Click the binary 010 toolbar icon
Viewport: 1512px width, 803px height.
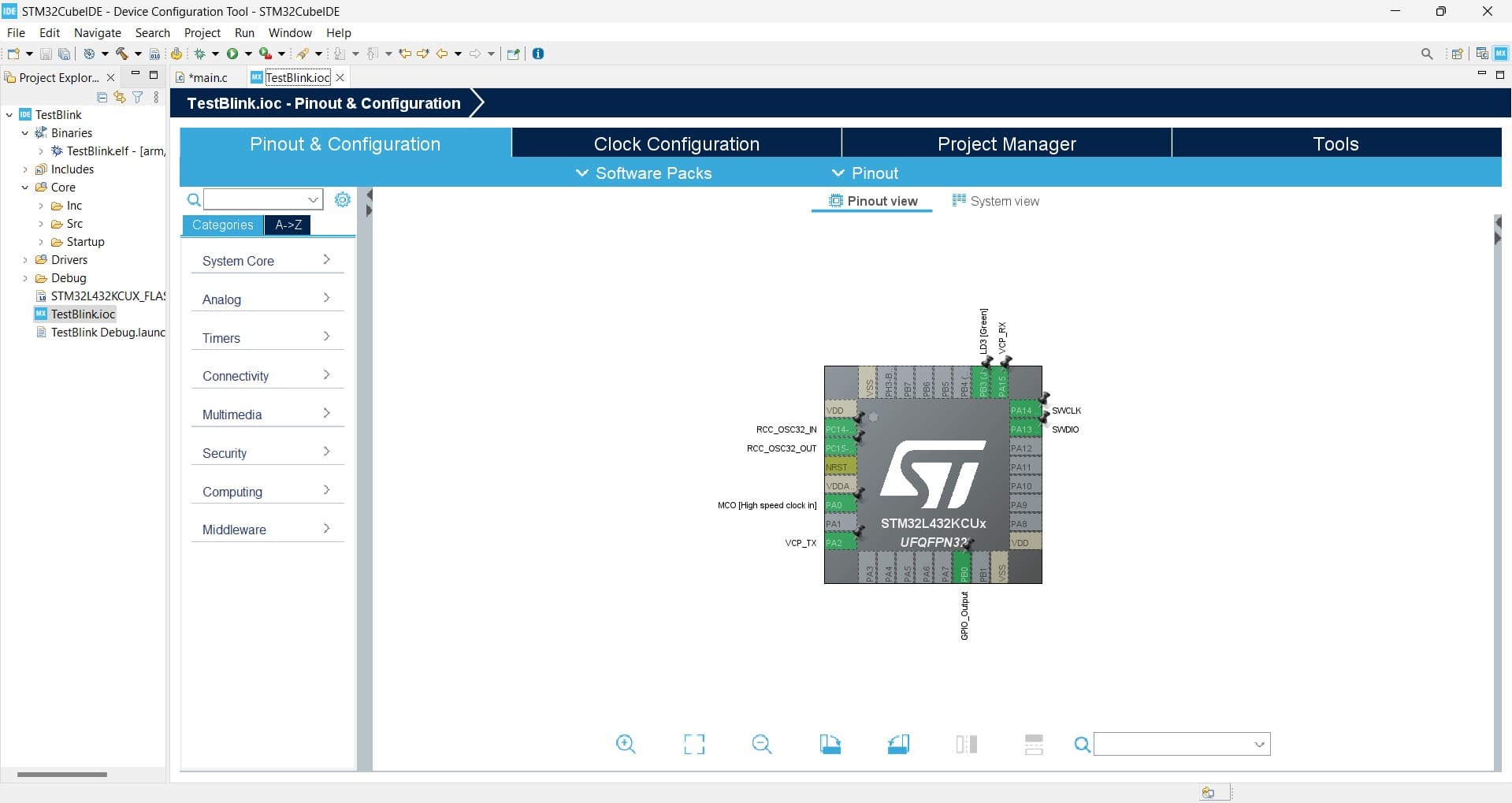point(155,54)
